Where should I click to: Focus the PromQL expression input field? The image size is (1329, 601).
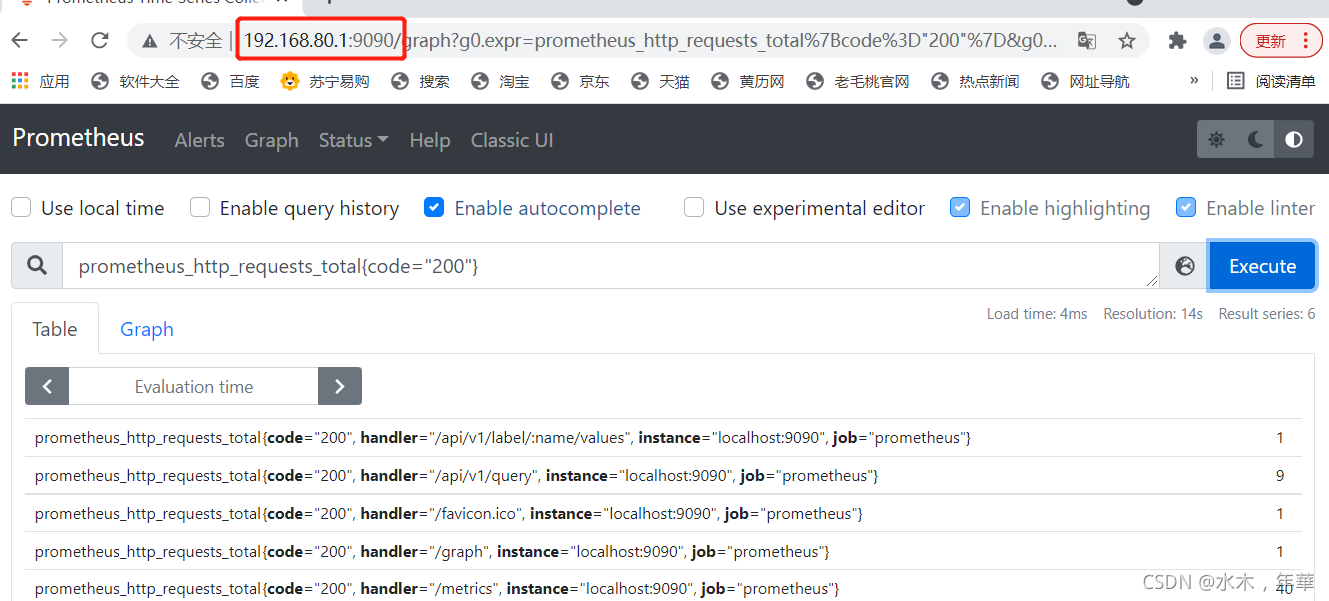(610, 265)
